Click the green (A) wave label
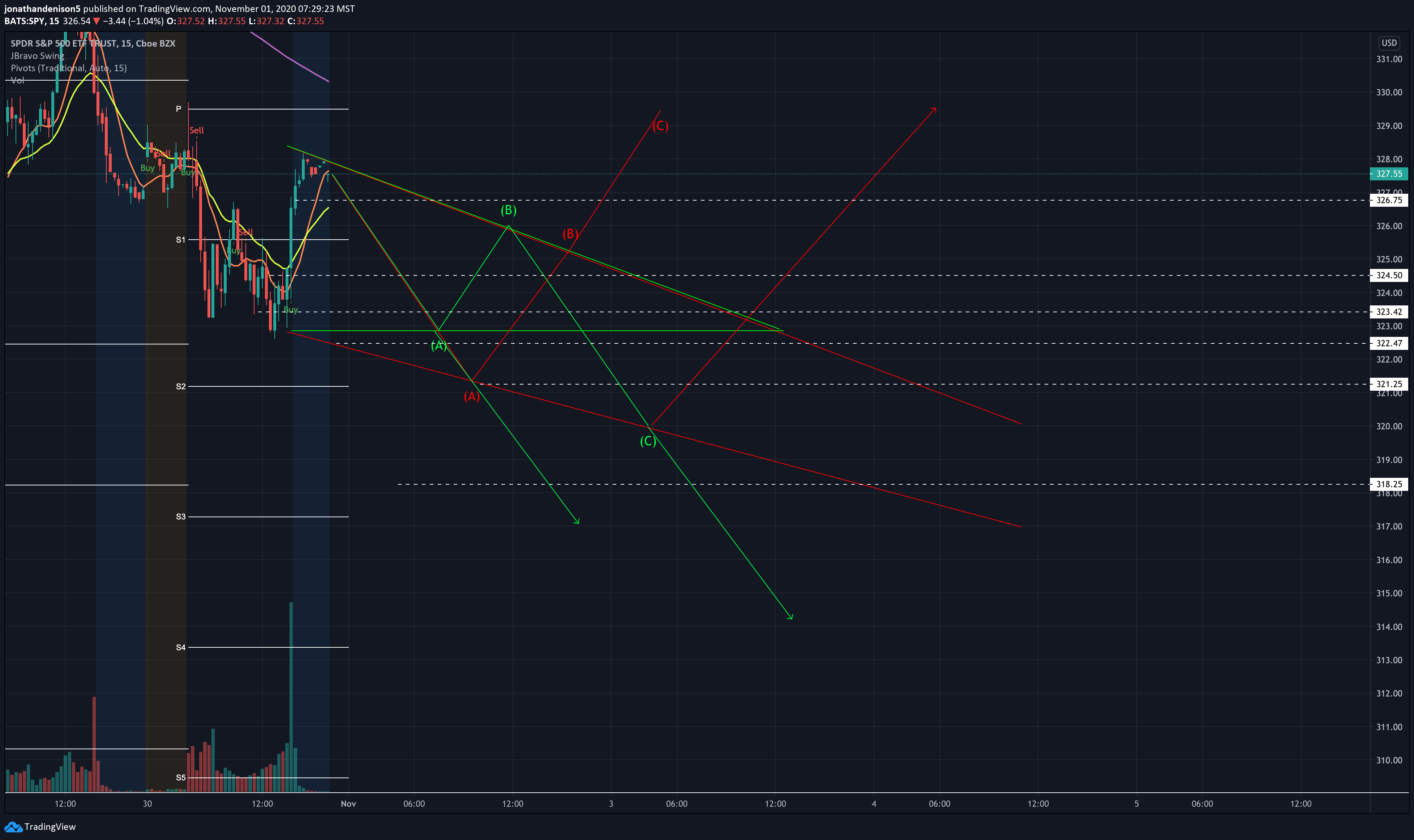This screenshot has height=840, width=1414. coord(439,345)
